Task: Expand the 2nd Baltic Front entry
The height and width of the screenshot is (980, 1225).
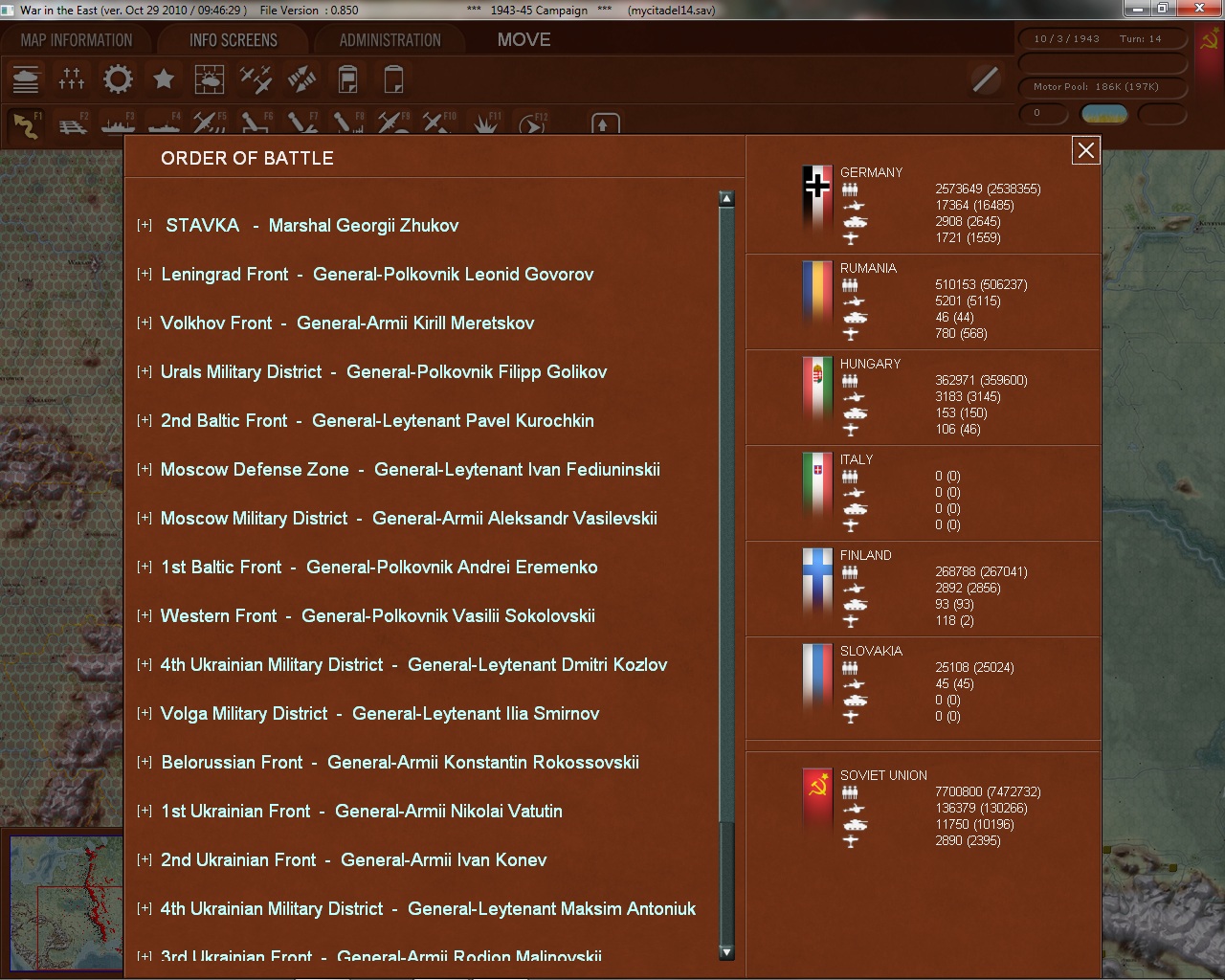Action: click(145, 420)
